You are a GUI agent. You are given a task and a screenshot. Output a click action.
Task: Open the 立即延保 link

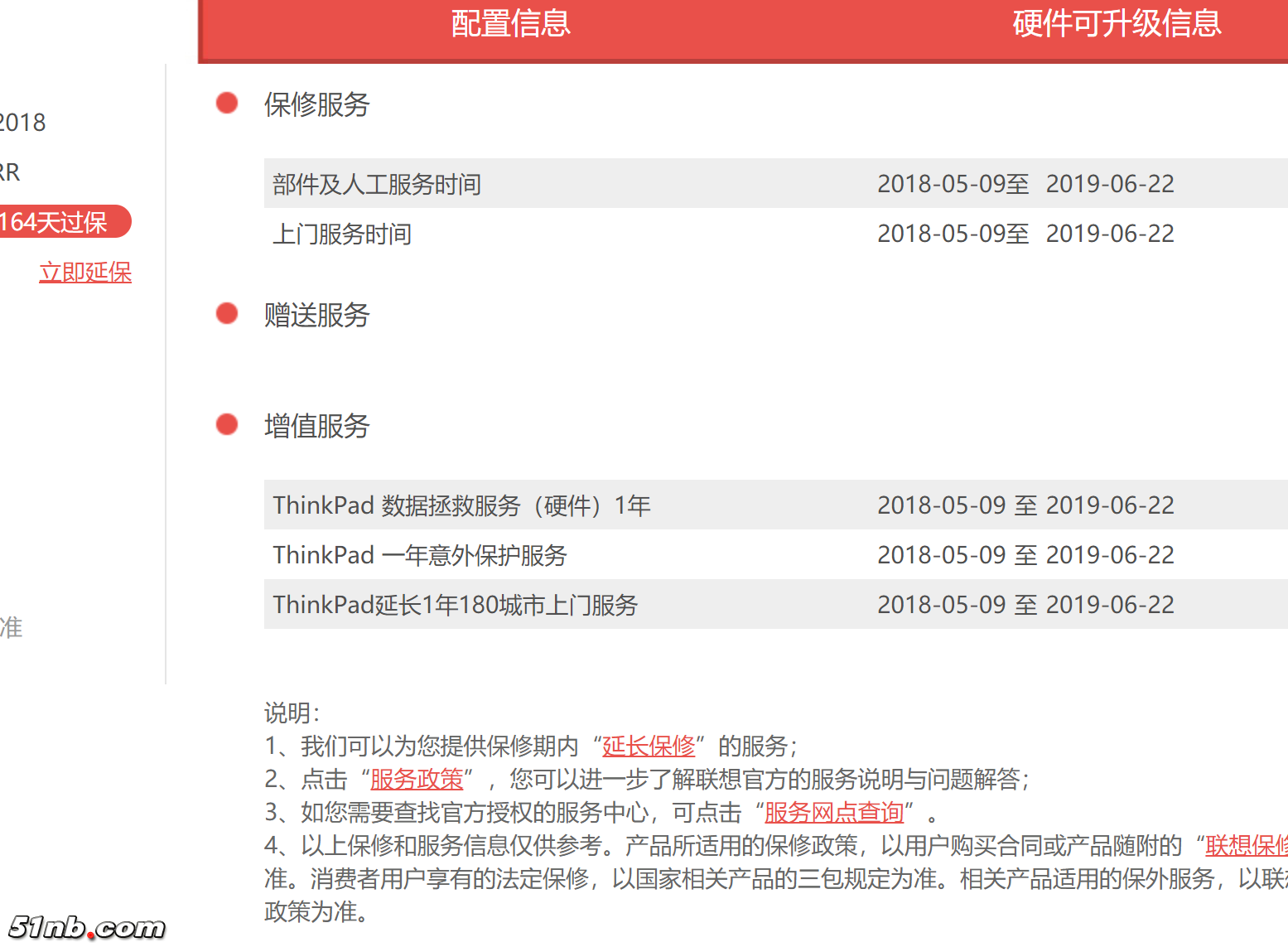[x=85, y=272]
